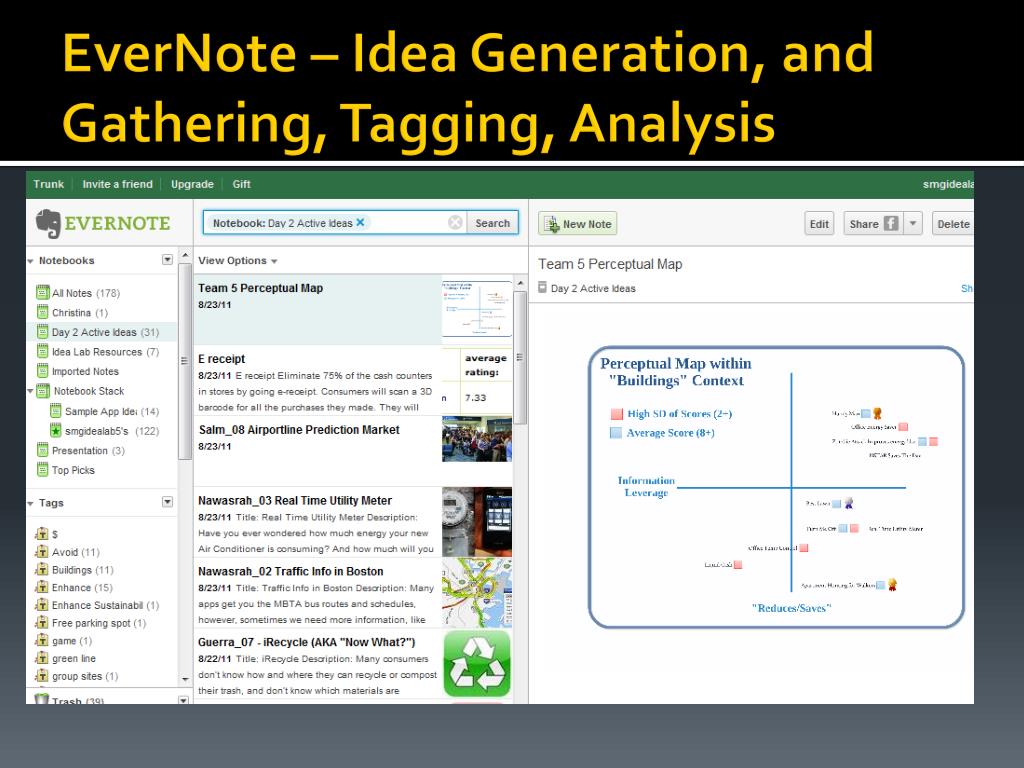Viewport: 1024px width, 768px height.
Task: Click Invite a friend in top bar
Action: (118, 184)
